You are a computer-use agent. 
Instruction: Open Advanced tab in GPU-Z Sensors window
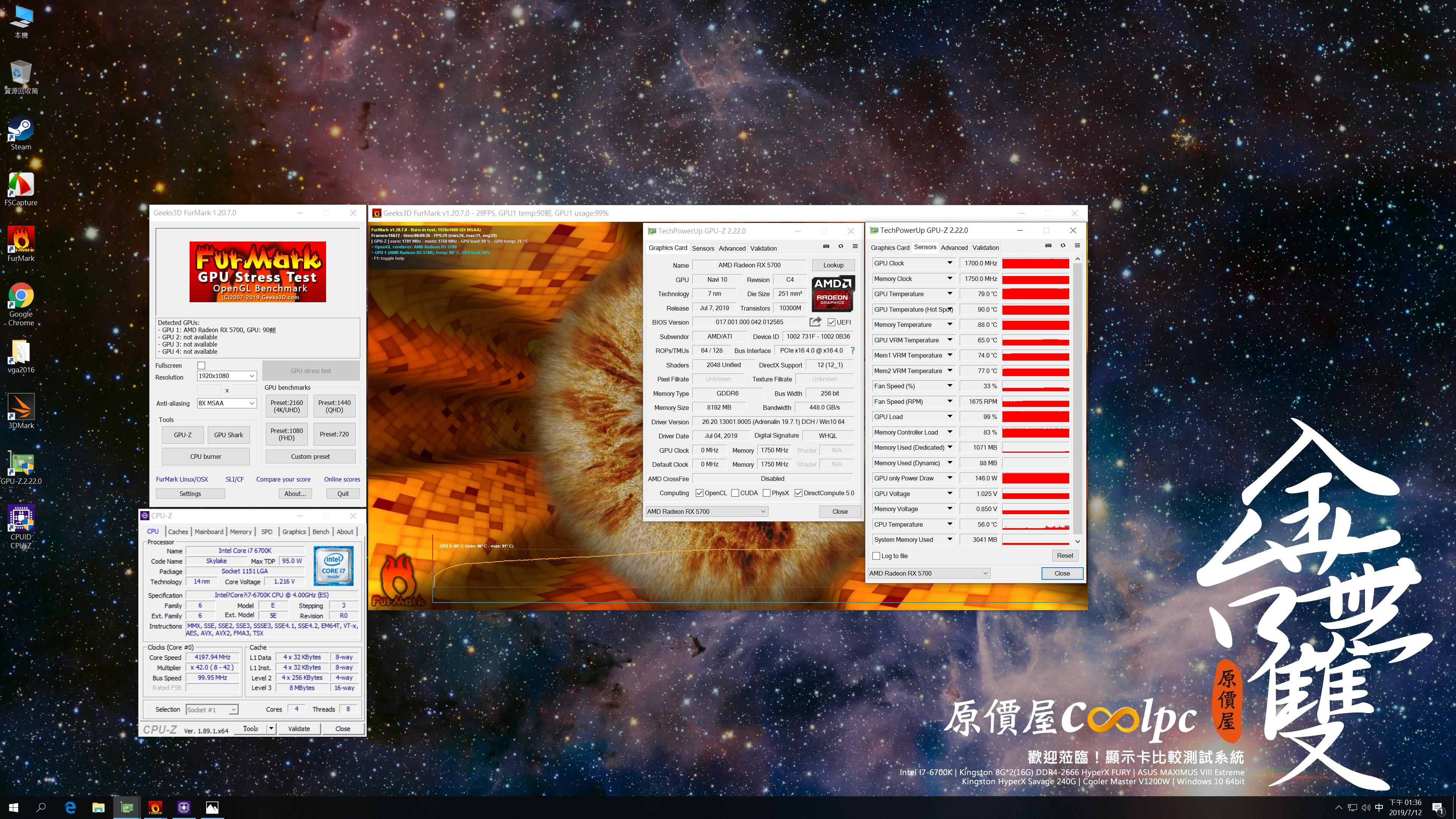click(954, 248)
